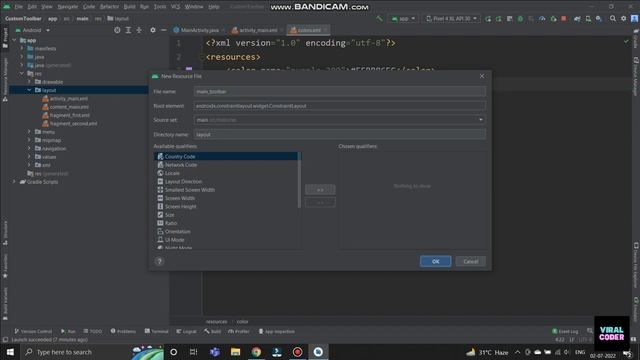Screen dimensions: 640x360
Task: Open Project panel options gear
Action: pyautogui.click(x=153, y=30)
